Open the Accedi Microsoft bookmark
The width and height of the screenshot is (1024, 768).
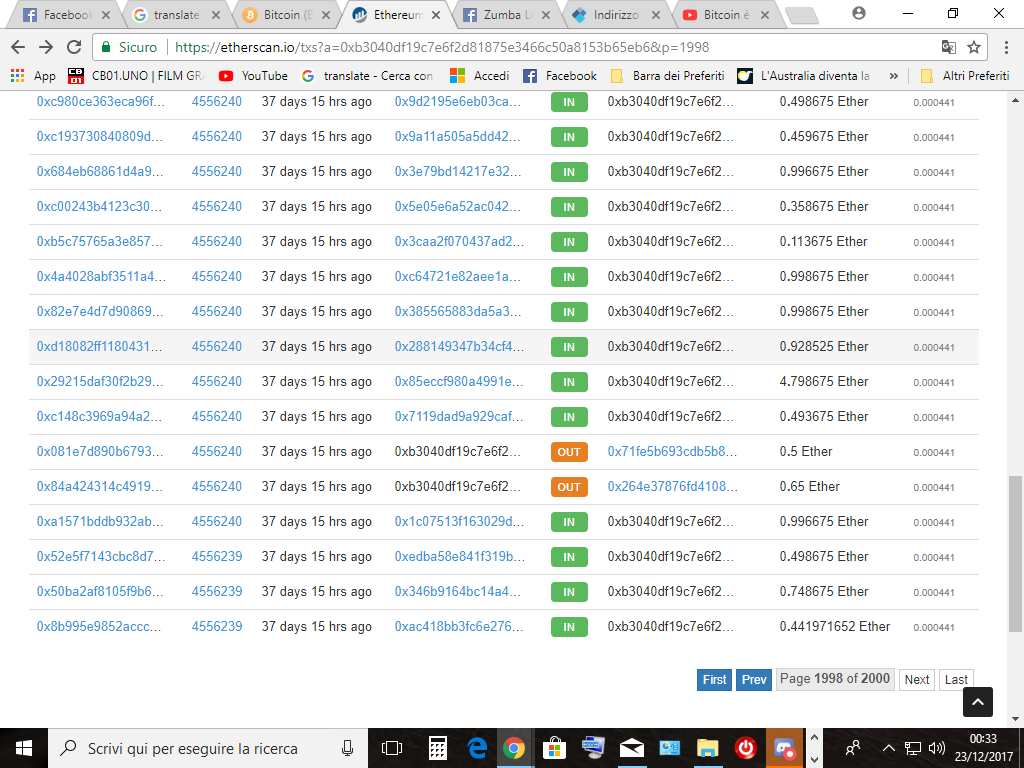[x=479, y=76]
